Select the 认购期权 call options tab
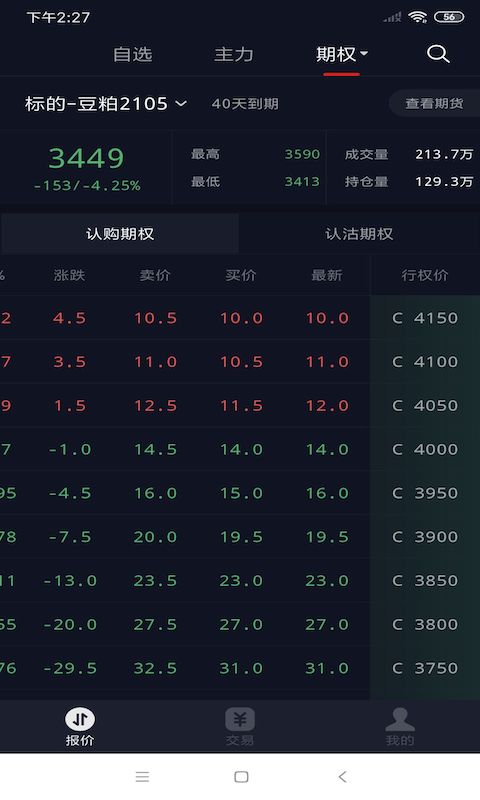Image resolution: width=480 pixels, height=800 pixels. [120, 234]
